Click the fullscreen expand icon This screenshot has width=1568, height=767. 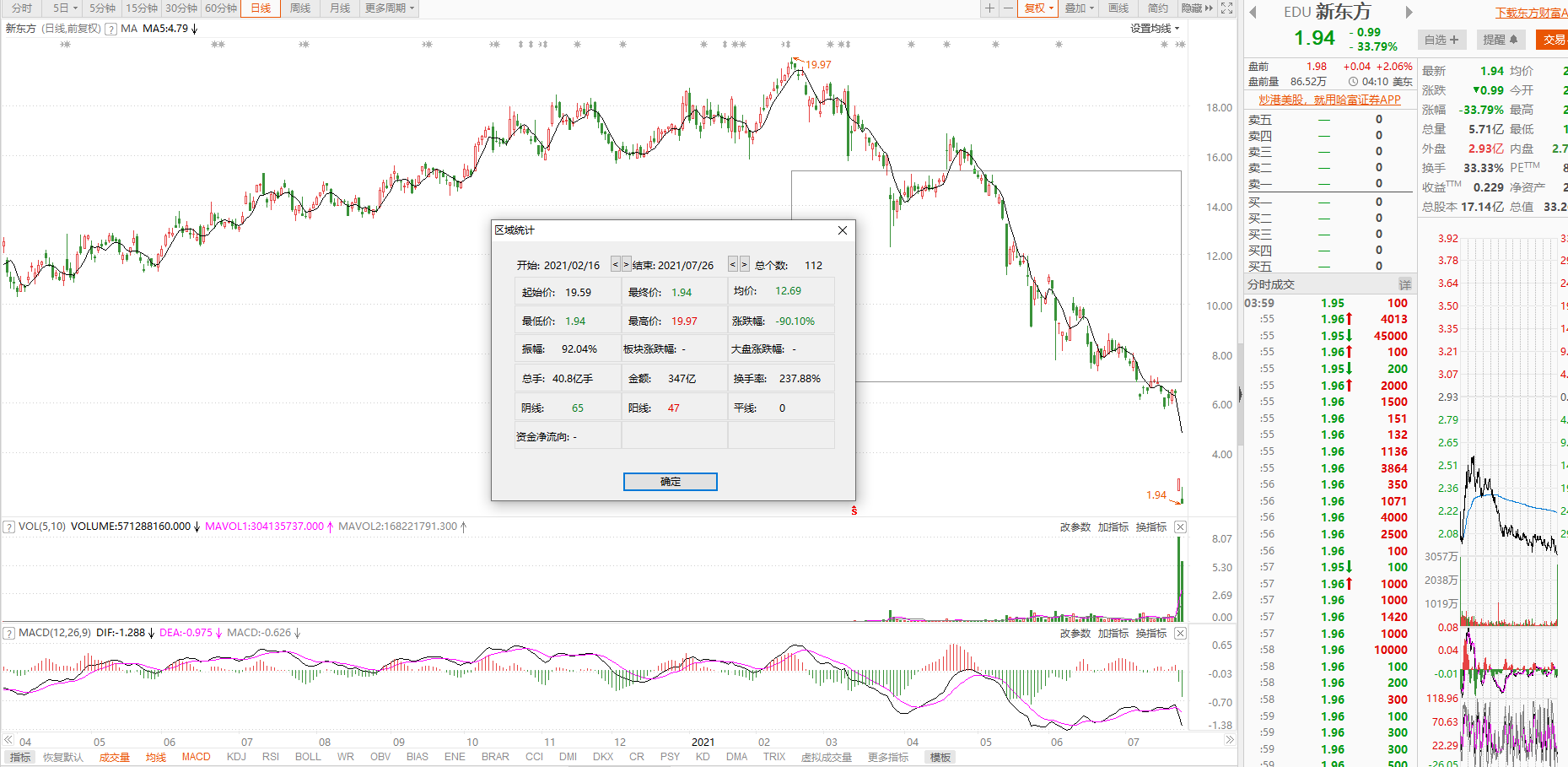coord(1227,8)
